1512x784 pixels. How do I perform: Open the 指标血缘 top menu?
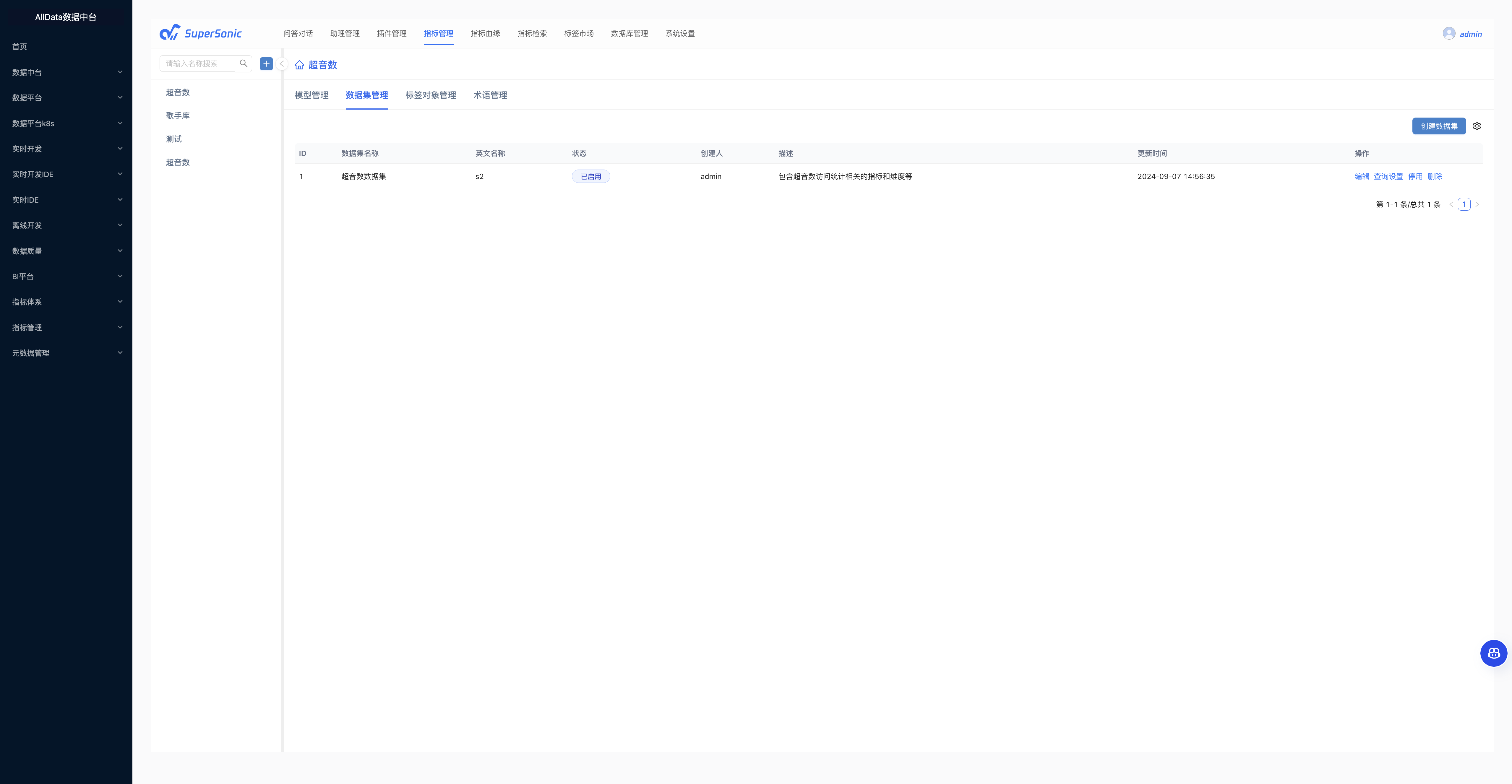point(485,33)
